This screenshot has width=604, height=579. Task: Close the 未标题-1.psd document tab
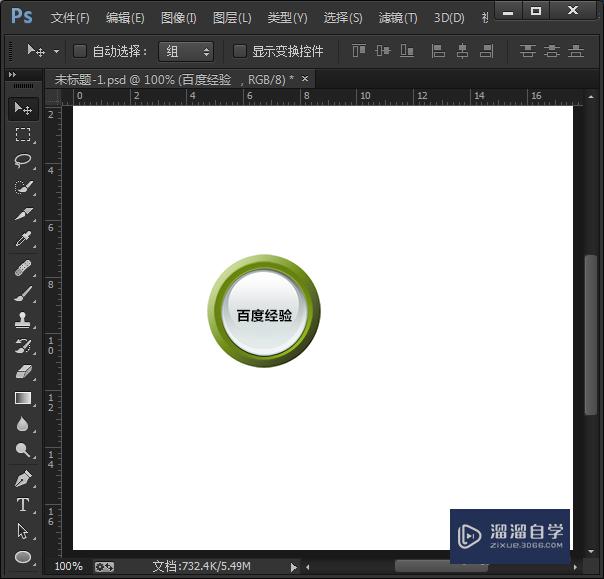pyautogui.click(x=305, y=79)
